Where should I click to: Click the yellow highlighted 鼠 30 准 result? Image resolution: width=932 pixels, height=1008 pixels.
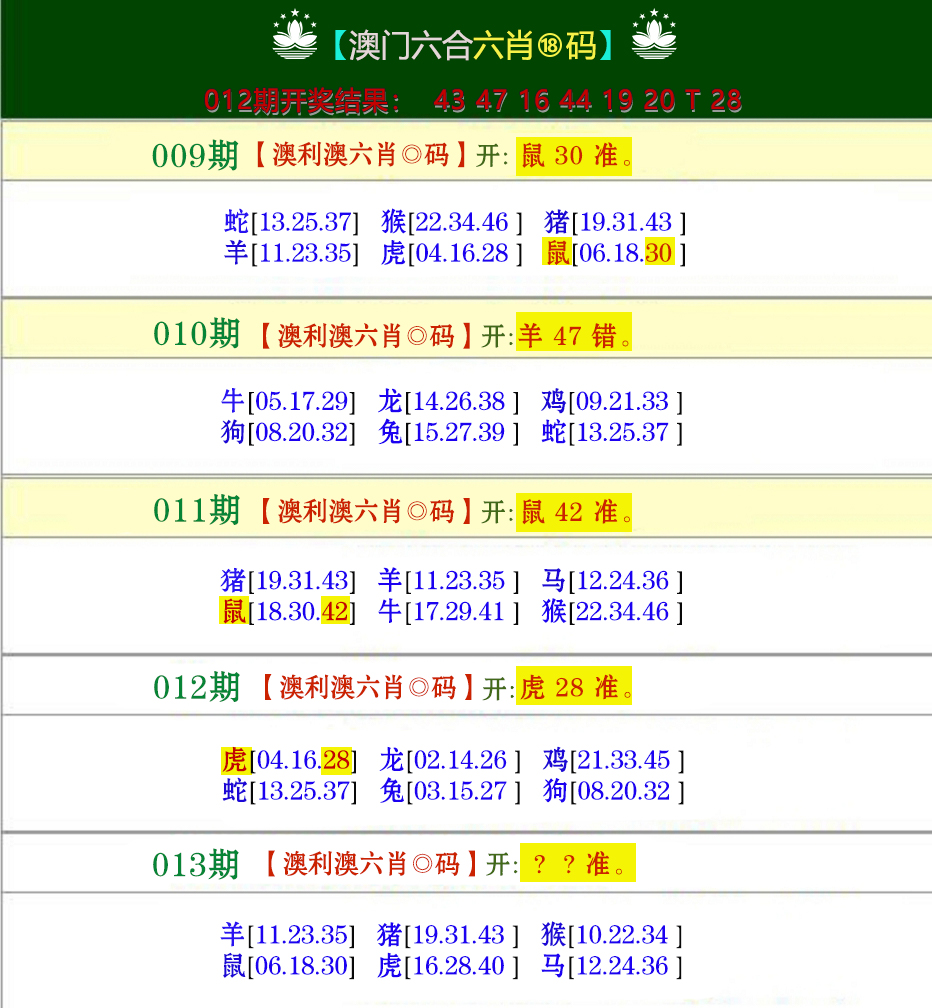572,156
